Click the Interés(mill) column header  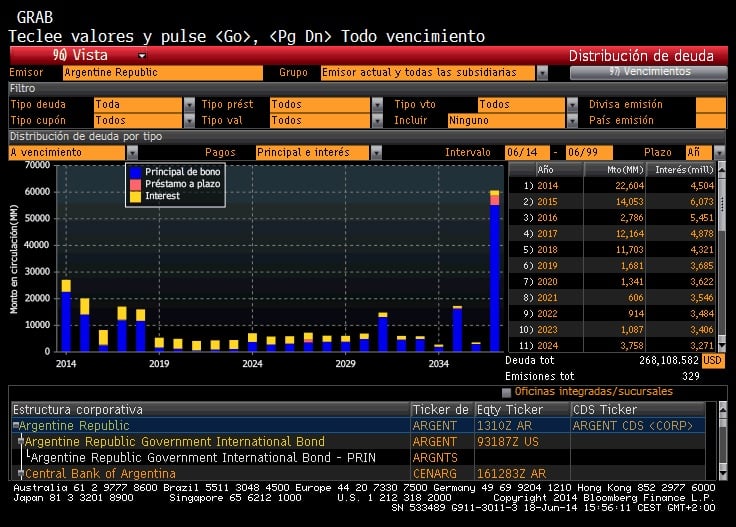tap(681, 170)
